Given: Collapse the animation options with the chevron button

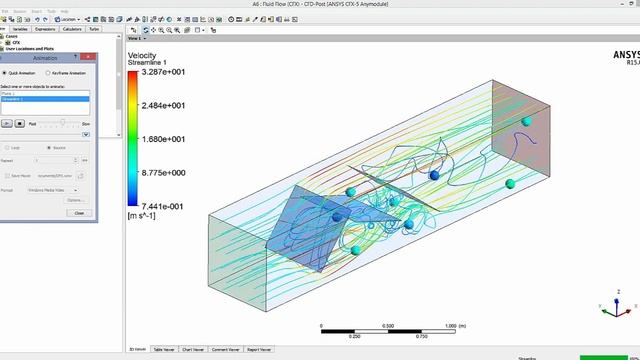Looking at the screenshot, I should (x=86, y=134).
